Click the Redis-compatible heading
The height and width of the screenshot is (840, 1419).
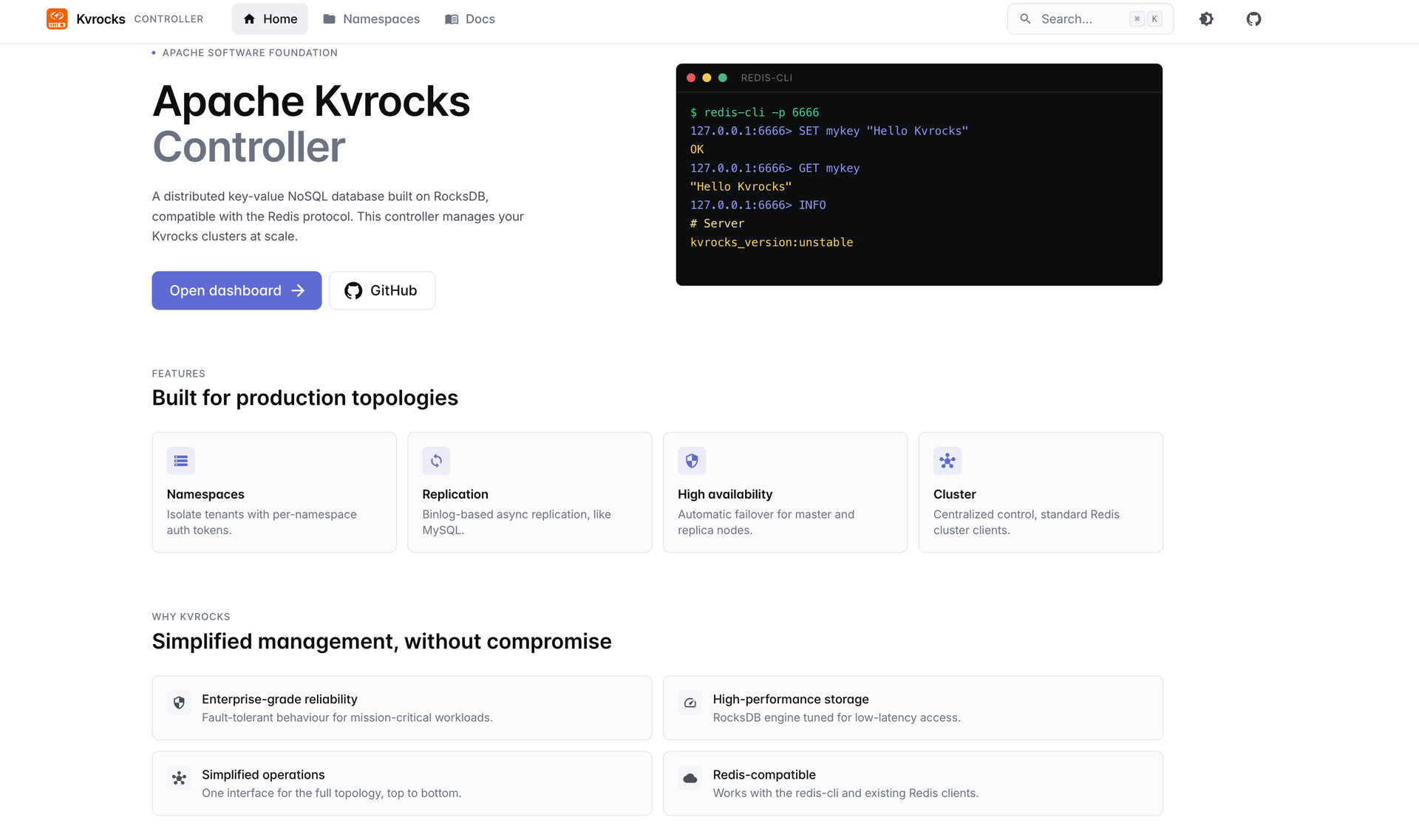(x=764, y=774)
